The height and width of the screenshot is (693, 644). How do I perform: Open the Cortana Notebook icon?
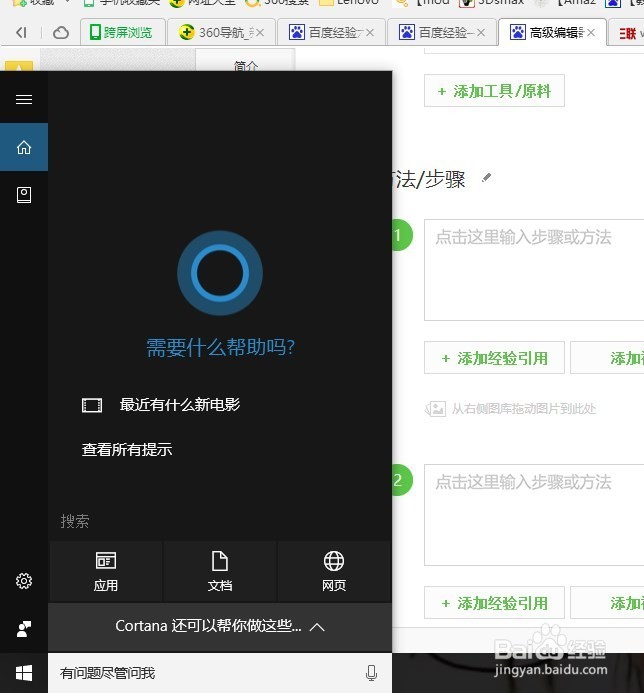click(x=24, y=195)
